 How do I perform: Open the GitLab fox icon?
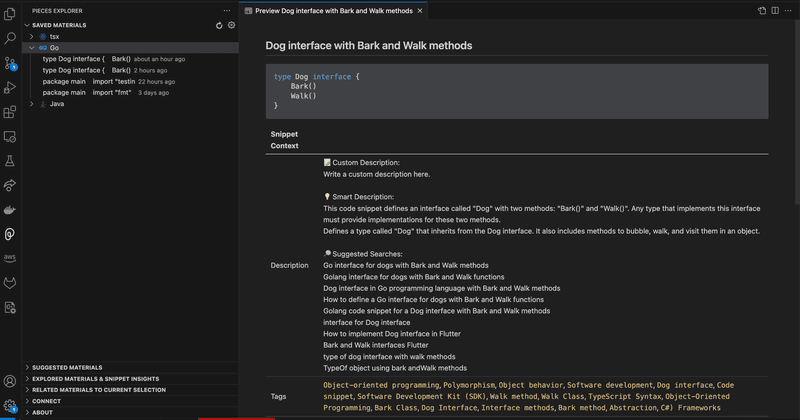pyautogui.click(x=10, y=283)
